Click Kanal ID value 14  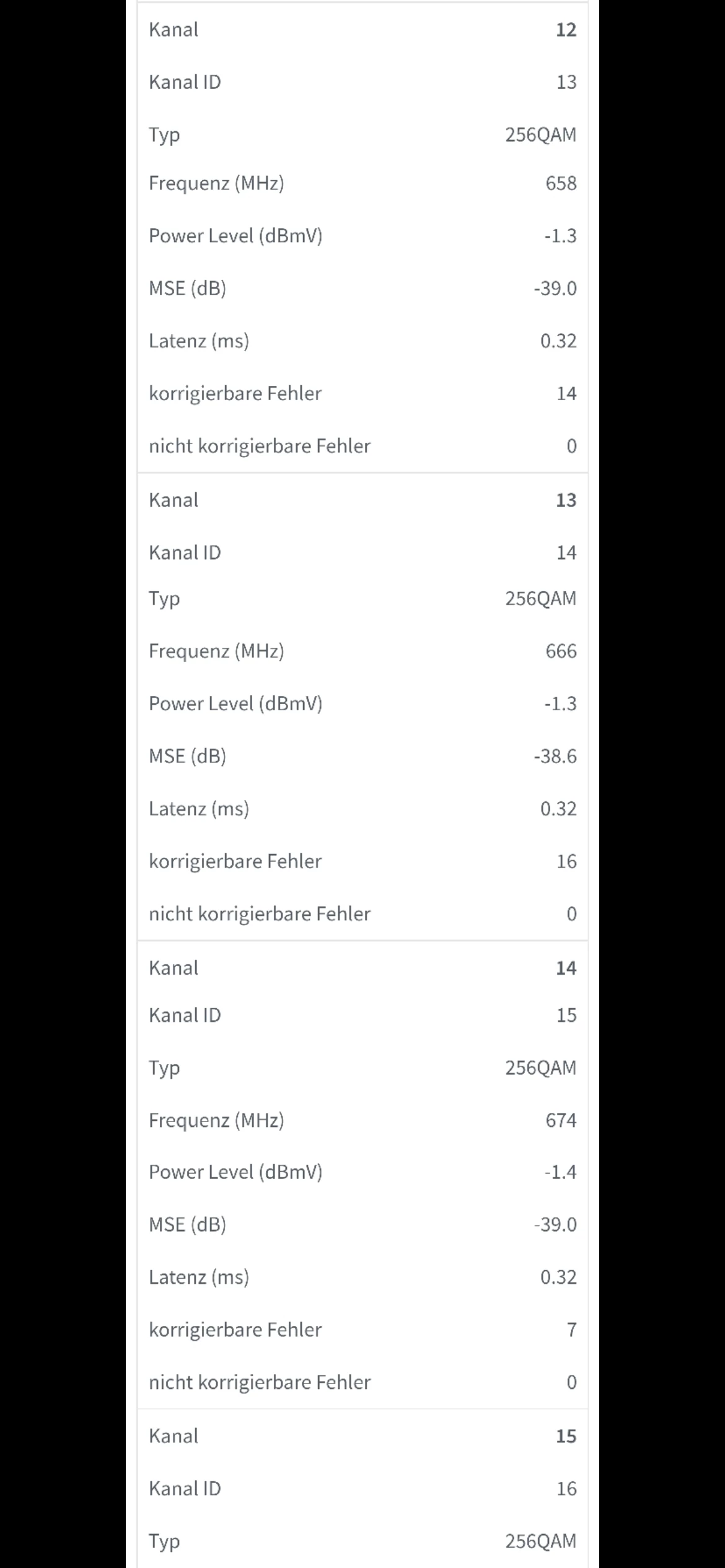coord(566,552)
